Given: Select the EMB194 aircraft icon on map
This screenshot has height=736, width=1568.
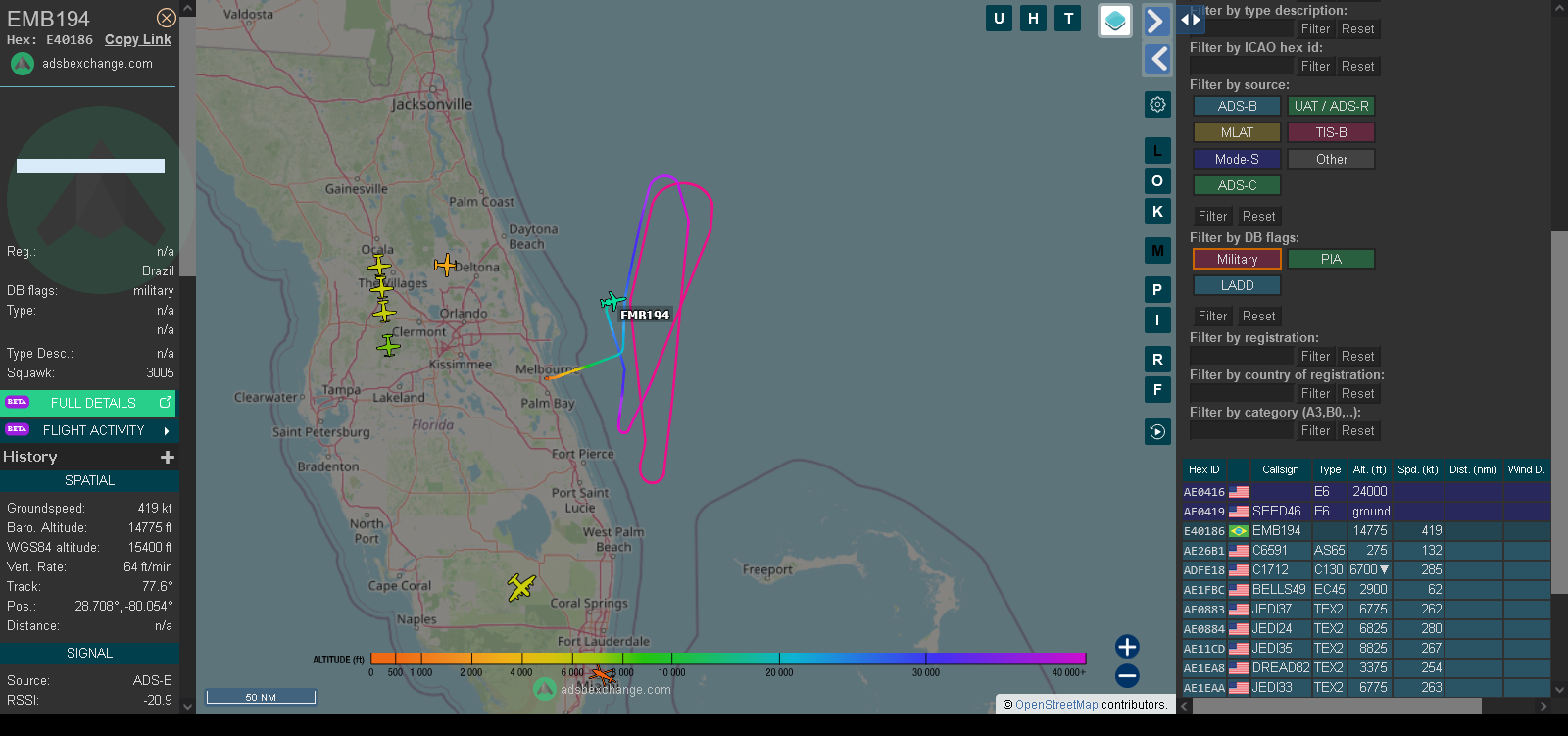Looking at the screenshot, I should point(612,302).
